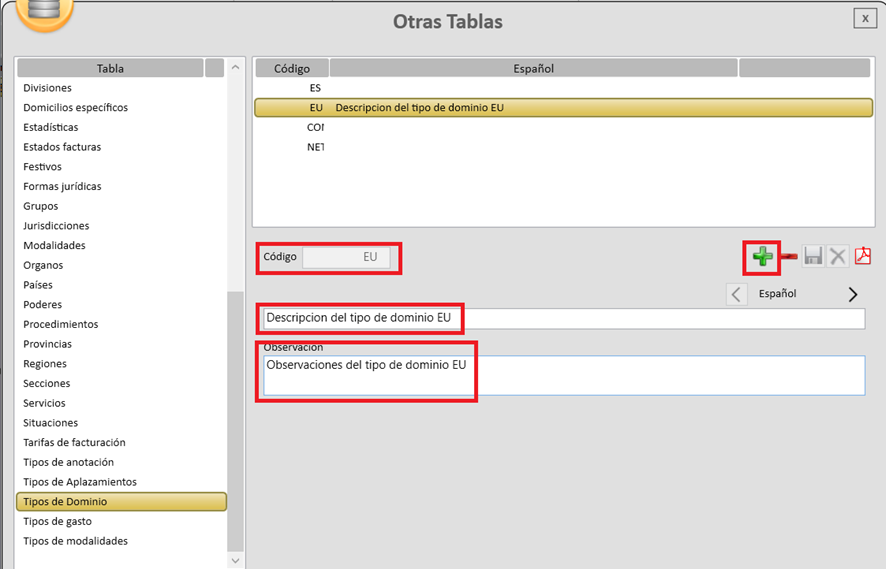This screenshot has width=886, height=569.
Task: Choose Tarifas de facturación from the list
Action: (x=74, y=442)
